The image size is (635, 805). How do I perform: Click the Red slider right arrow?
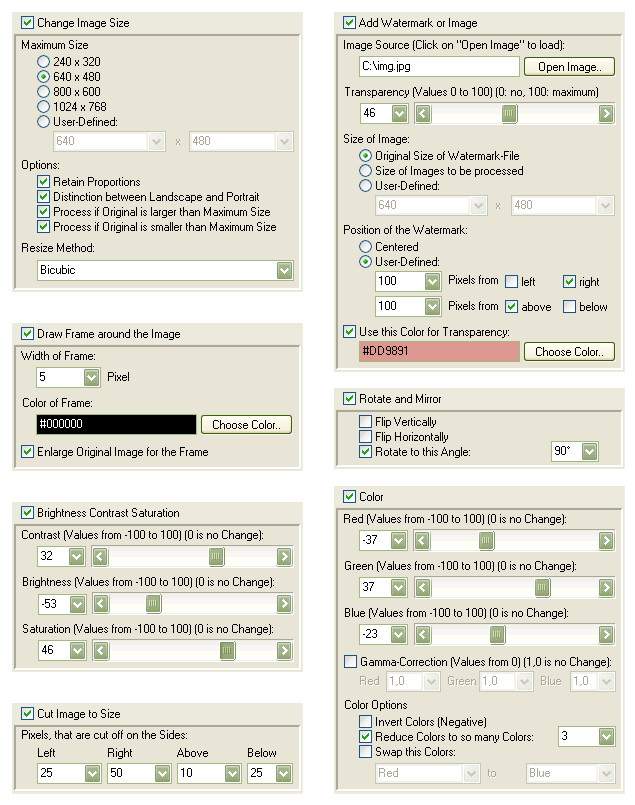pos(606,541)
